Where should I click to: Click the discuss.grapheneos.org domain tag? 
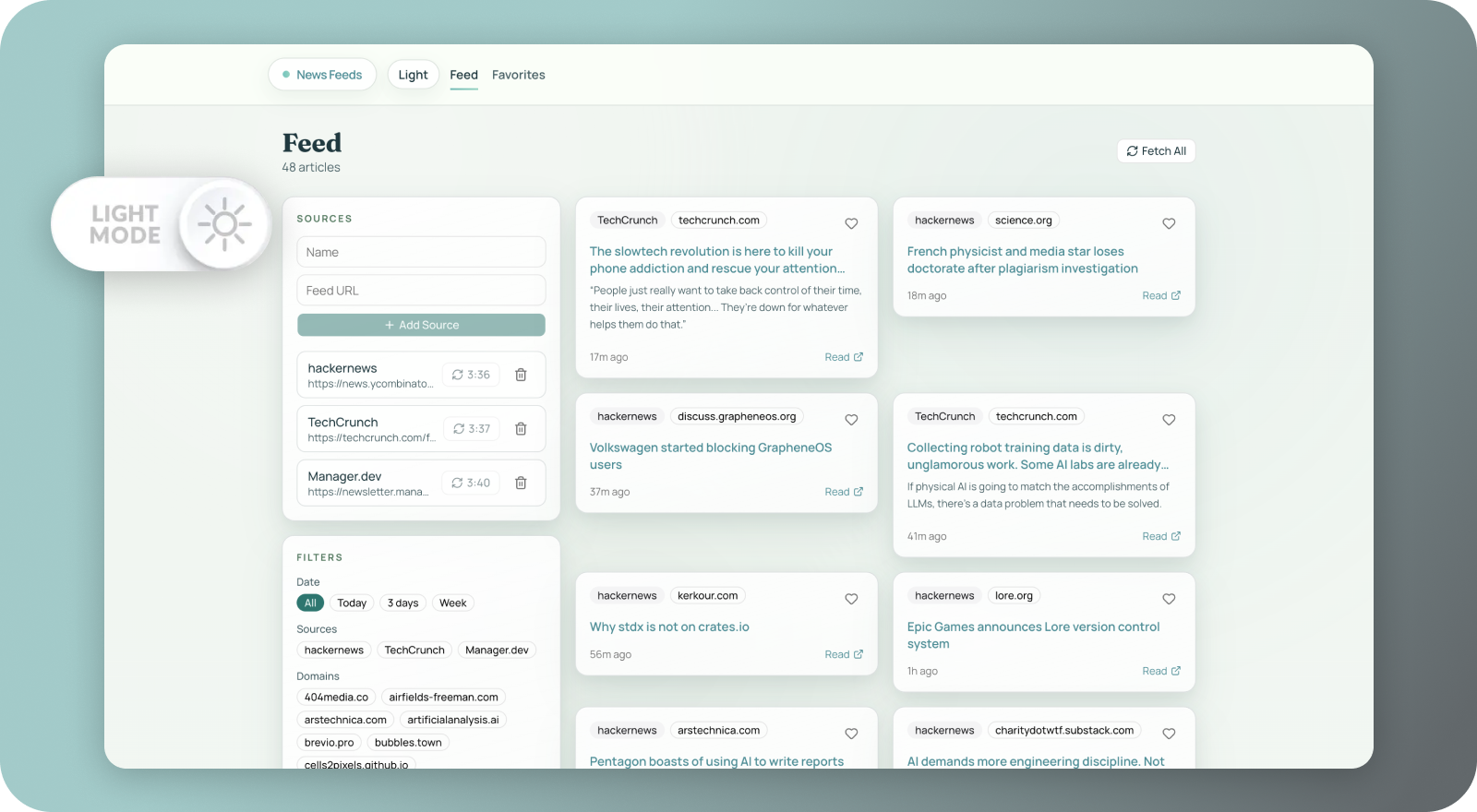737,417
